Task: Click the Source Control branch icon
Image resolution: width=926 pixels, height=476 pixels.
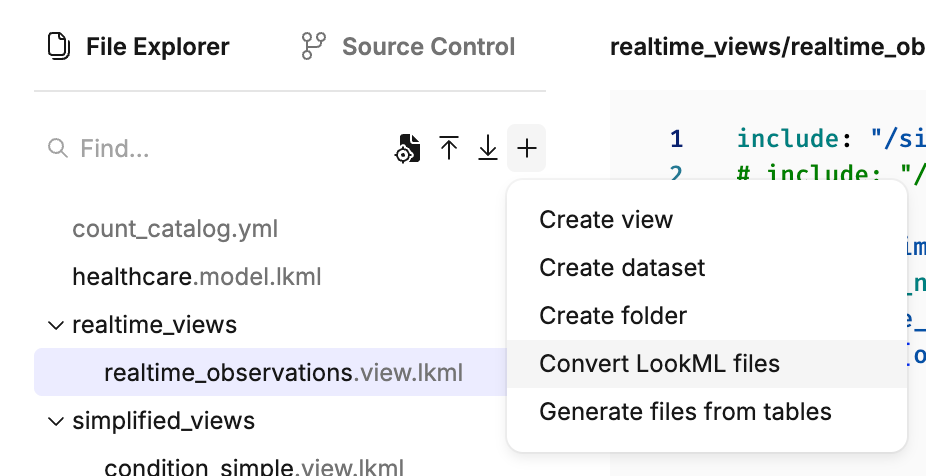Action: point(314,46)
